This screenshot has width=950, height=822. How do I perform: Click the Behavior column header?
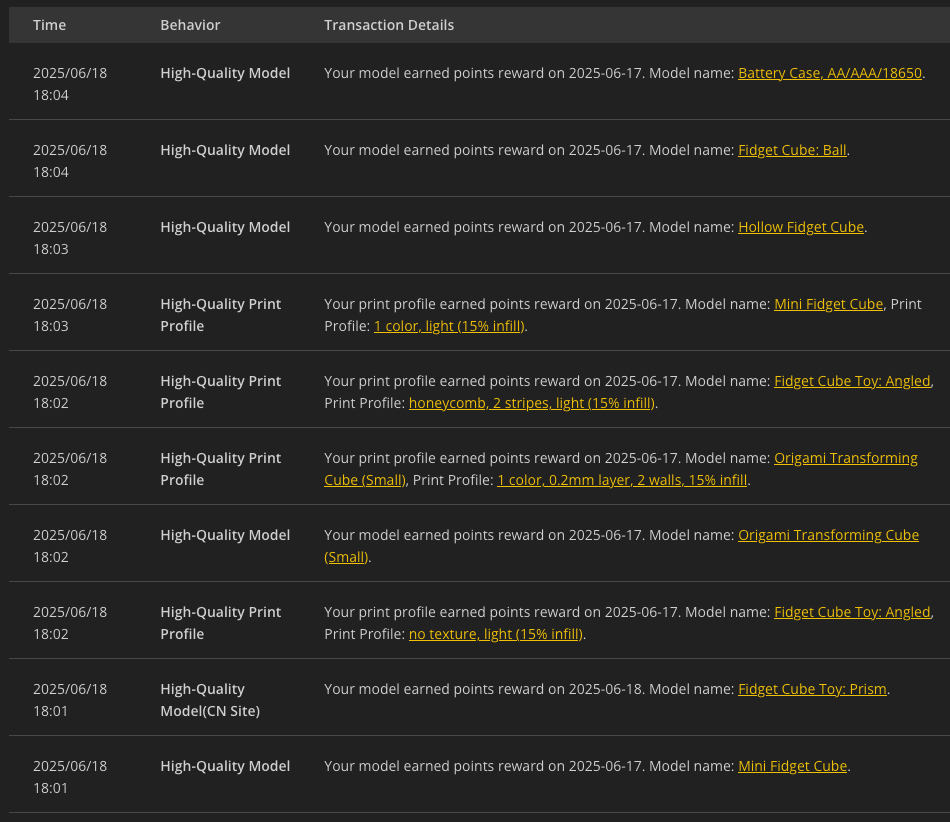coord(190,25)
